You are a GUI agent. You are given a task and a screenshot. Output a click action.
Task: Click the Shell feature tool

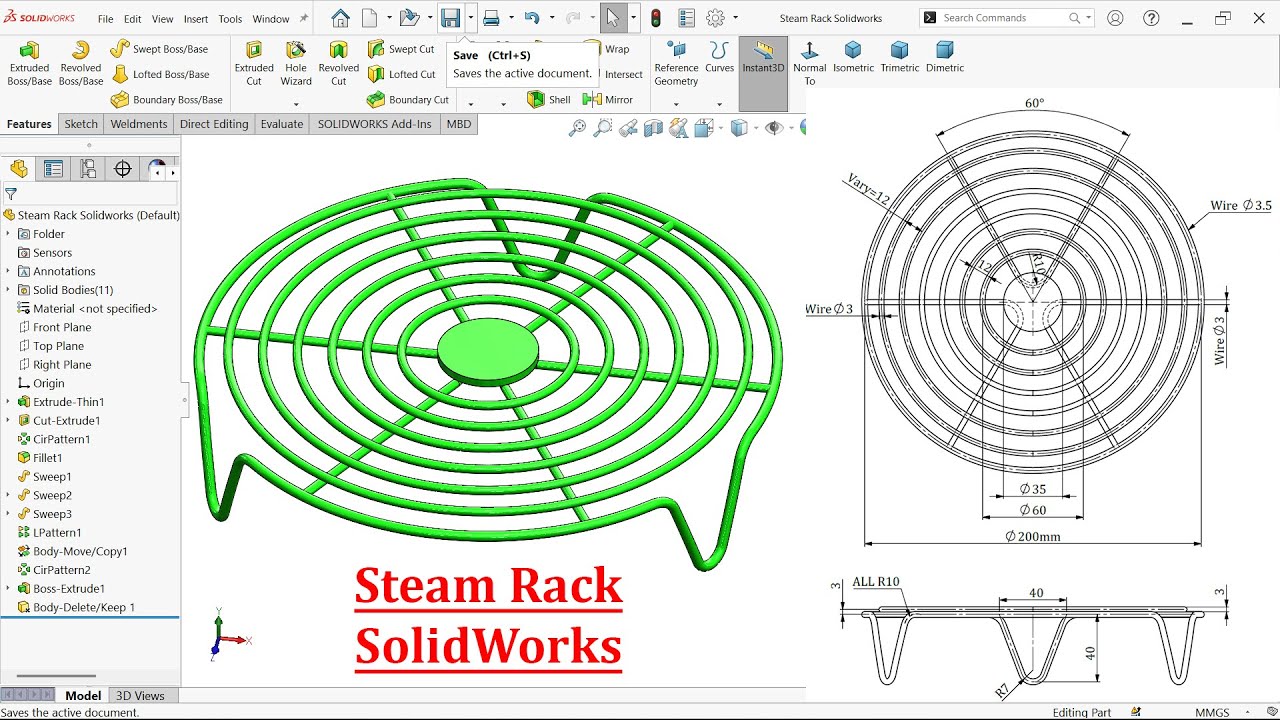pos(549,100)
